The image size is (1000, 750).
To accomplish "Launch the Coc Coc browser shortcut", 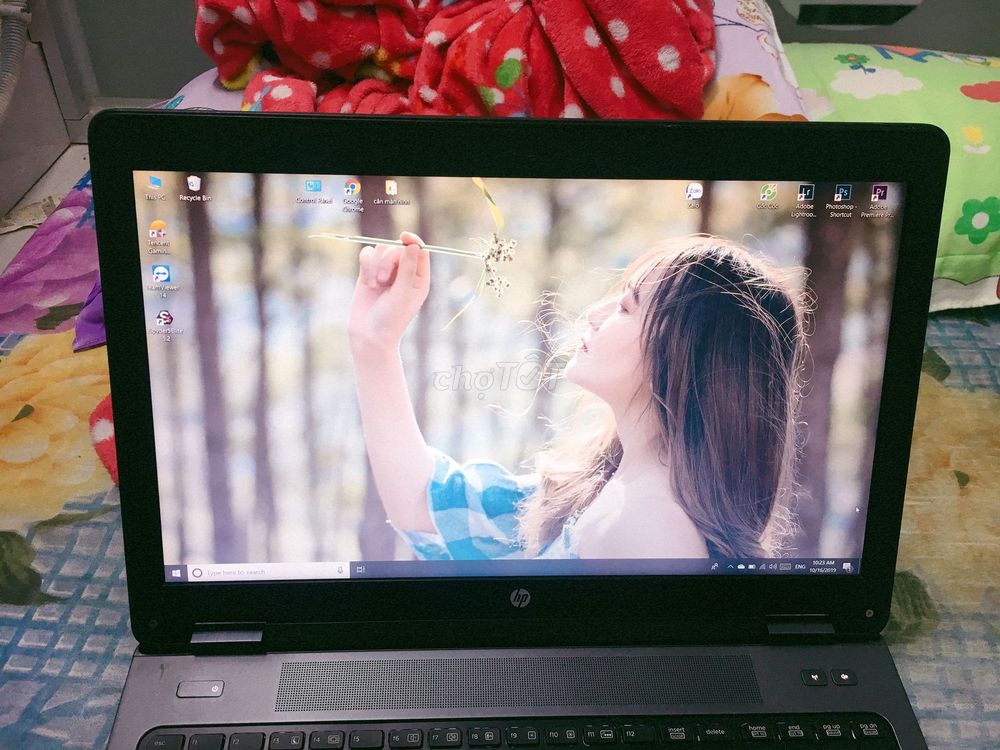I will point(768,196).
